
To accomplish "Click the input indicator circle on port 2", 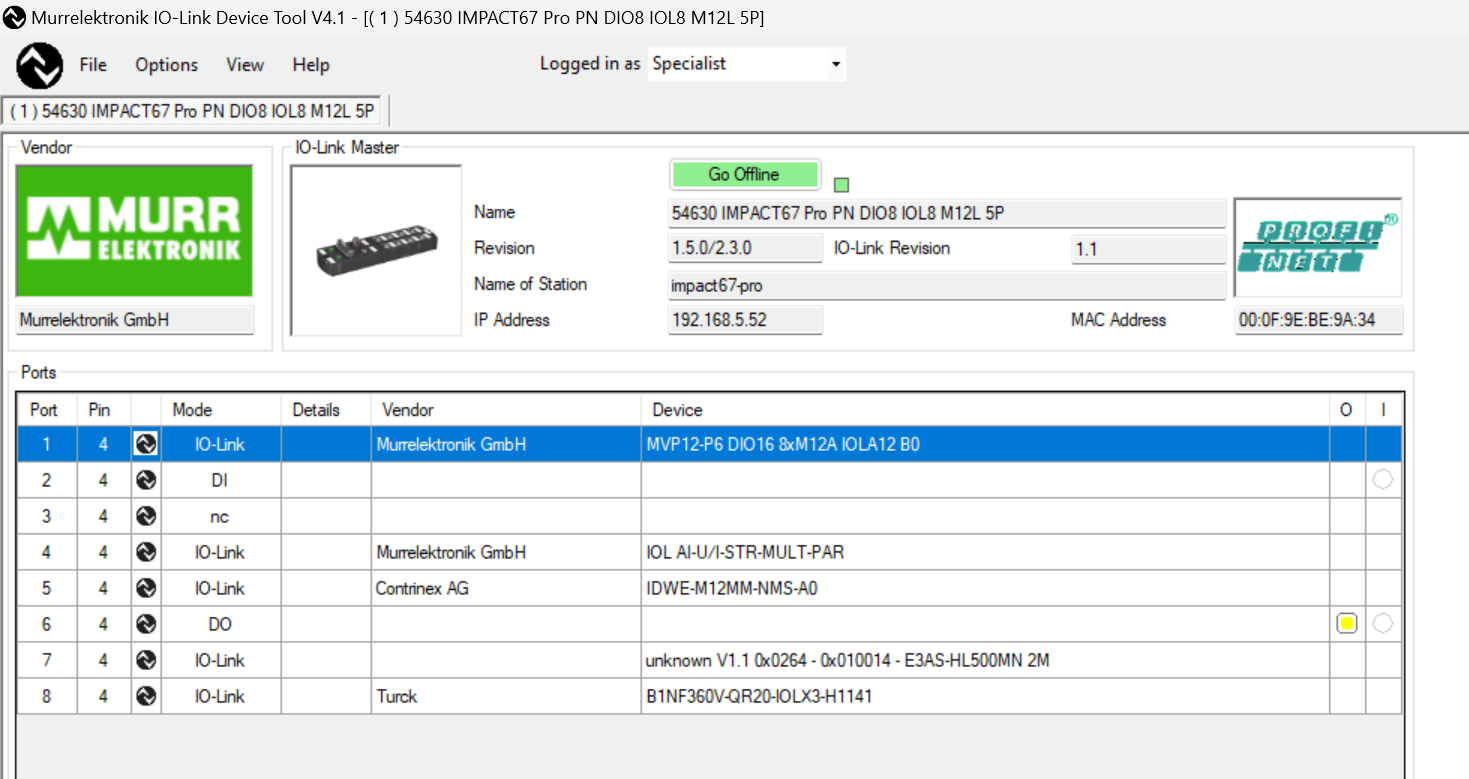I will click(1383, 480).
